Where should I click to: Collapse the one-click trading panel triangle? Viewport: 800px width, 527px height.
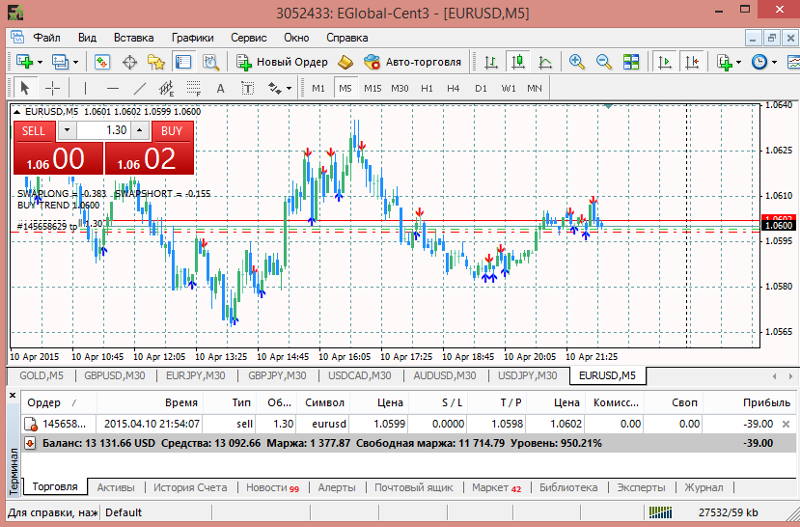(16, 111)
